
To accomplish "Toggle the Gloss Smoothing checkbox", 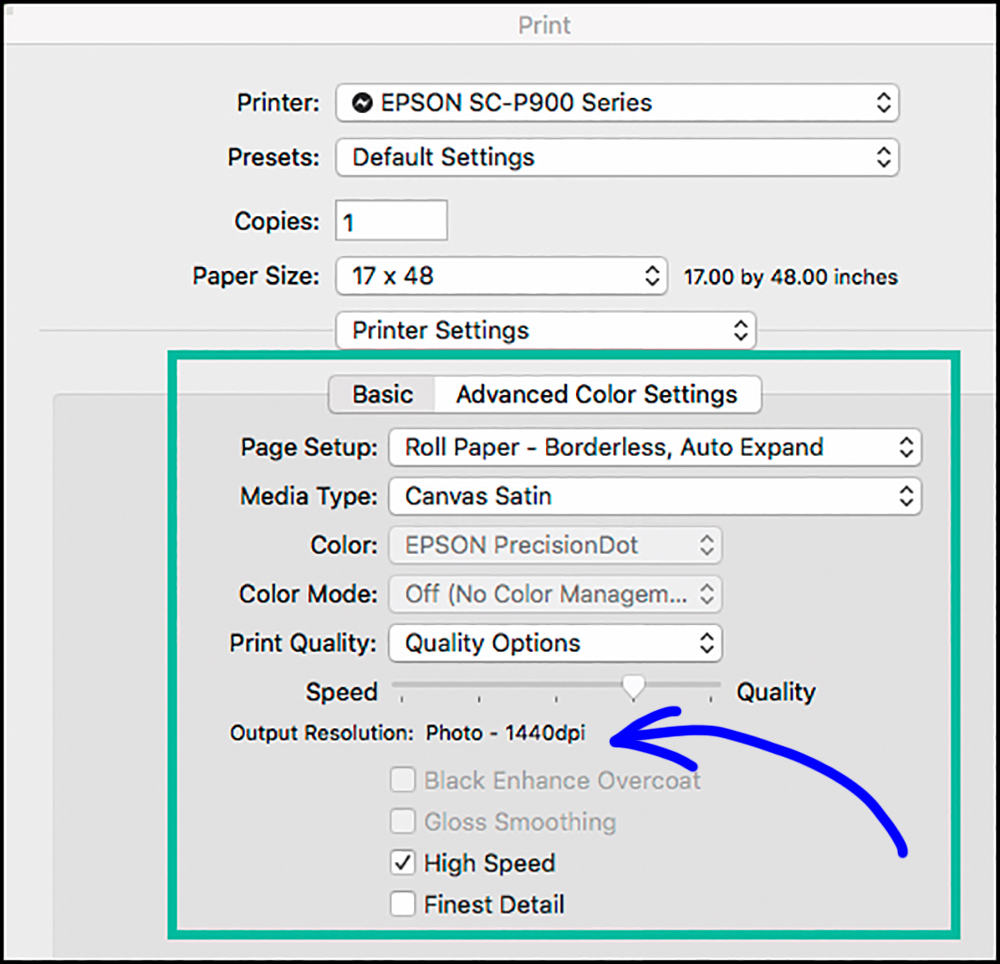I will click(403, 822).
